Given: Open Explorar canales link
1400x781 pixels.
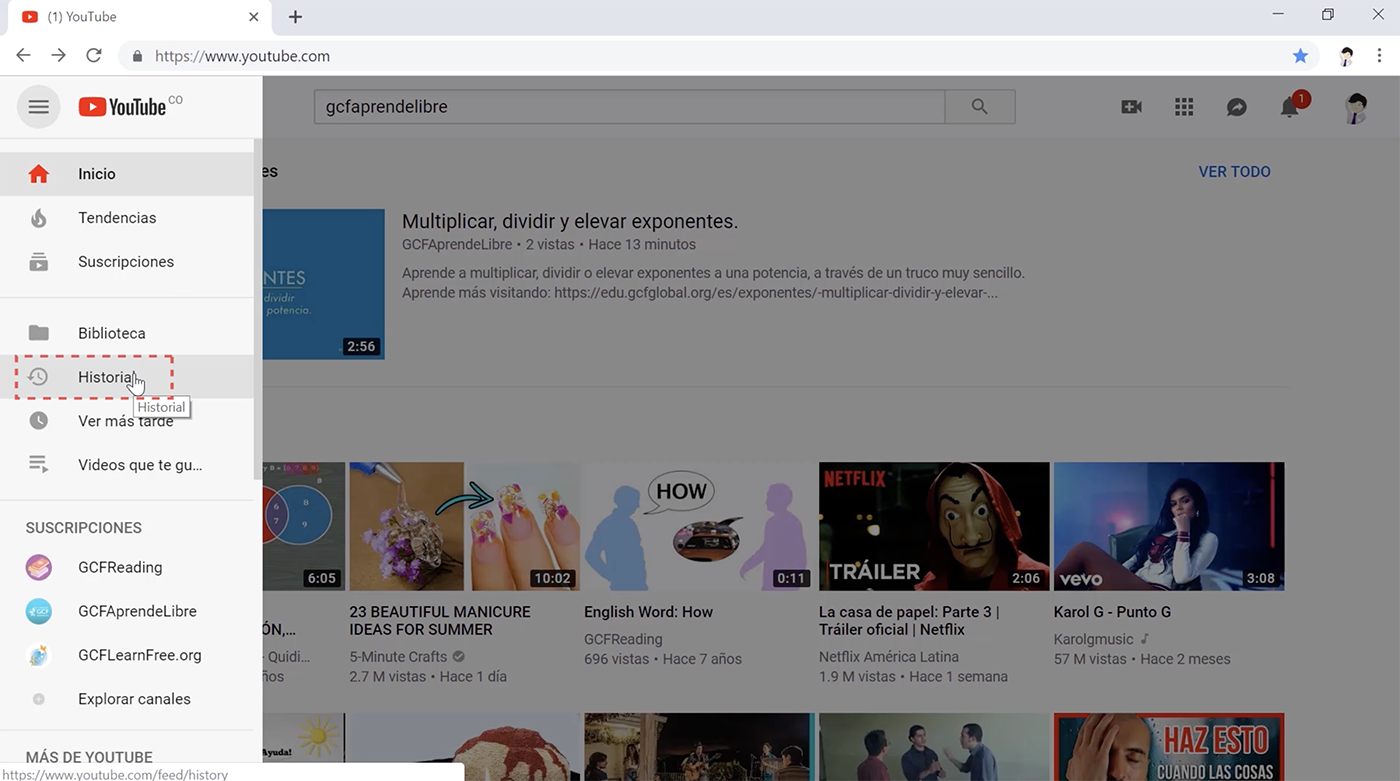Looking at the screenshot, I should click(x=127, y=699).
